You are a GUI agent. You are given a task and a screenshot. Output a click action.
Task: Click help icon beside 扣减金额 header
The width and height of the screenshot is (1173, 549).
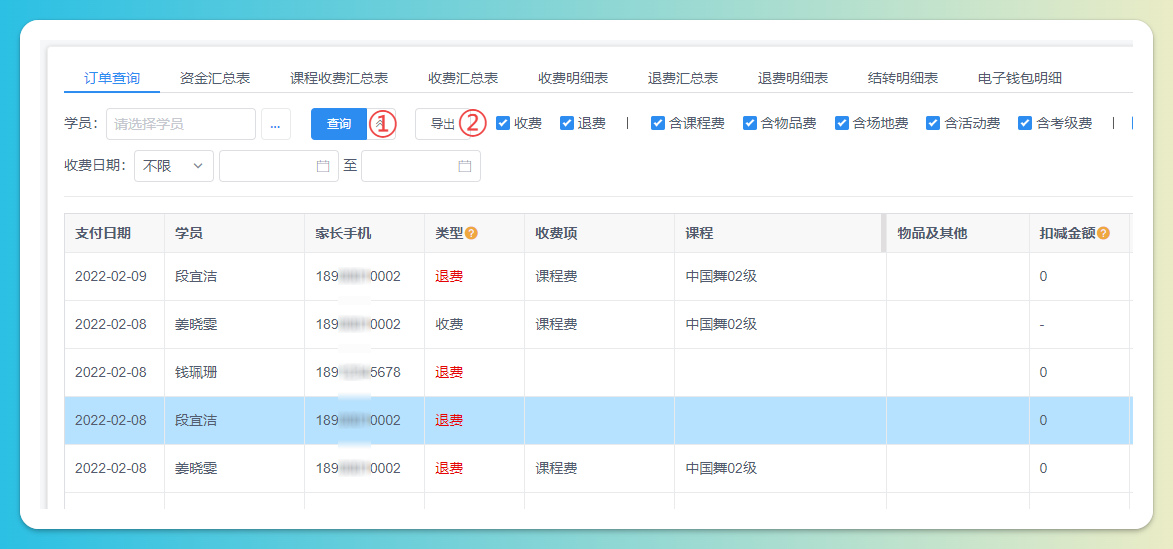1103,233
